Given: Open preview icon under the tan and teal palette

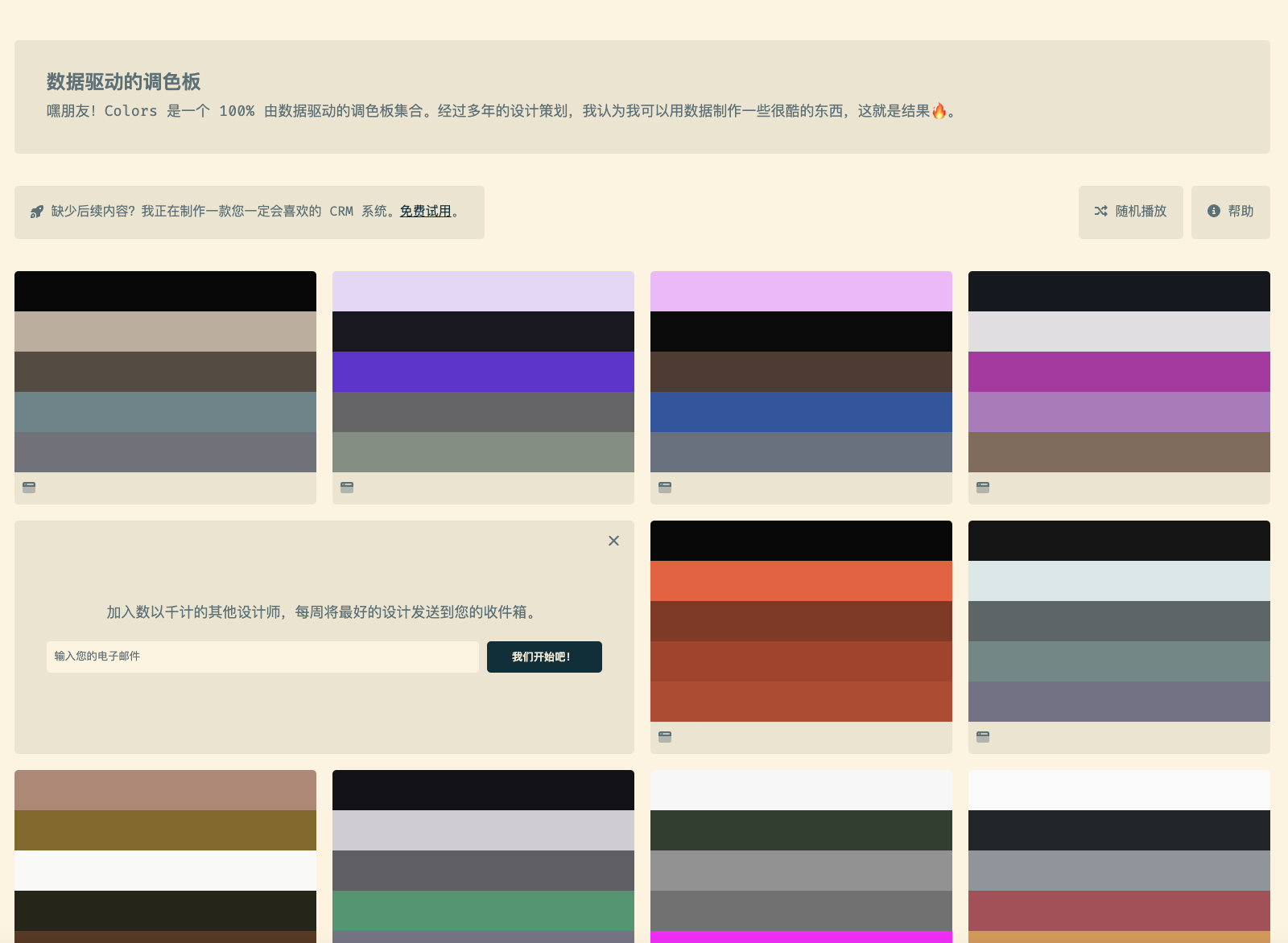Looking at the screenshot, I should click(29, 487).
